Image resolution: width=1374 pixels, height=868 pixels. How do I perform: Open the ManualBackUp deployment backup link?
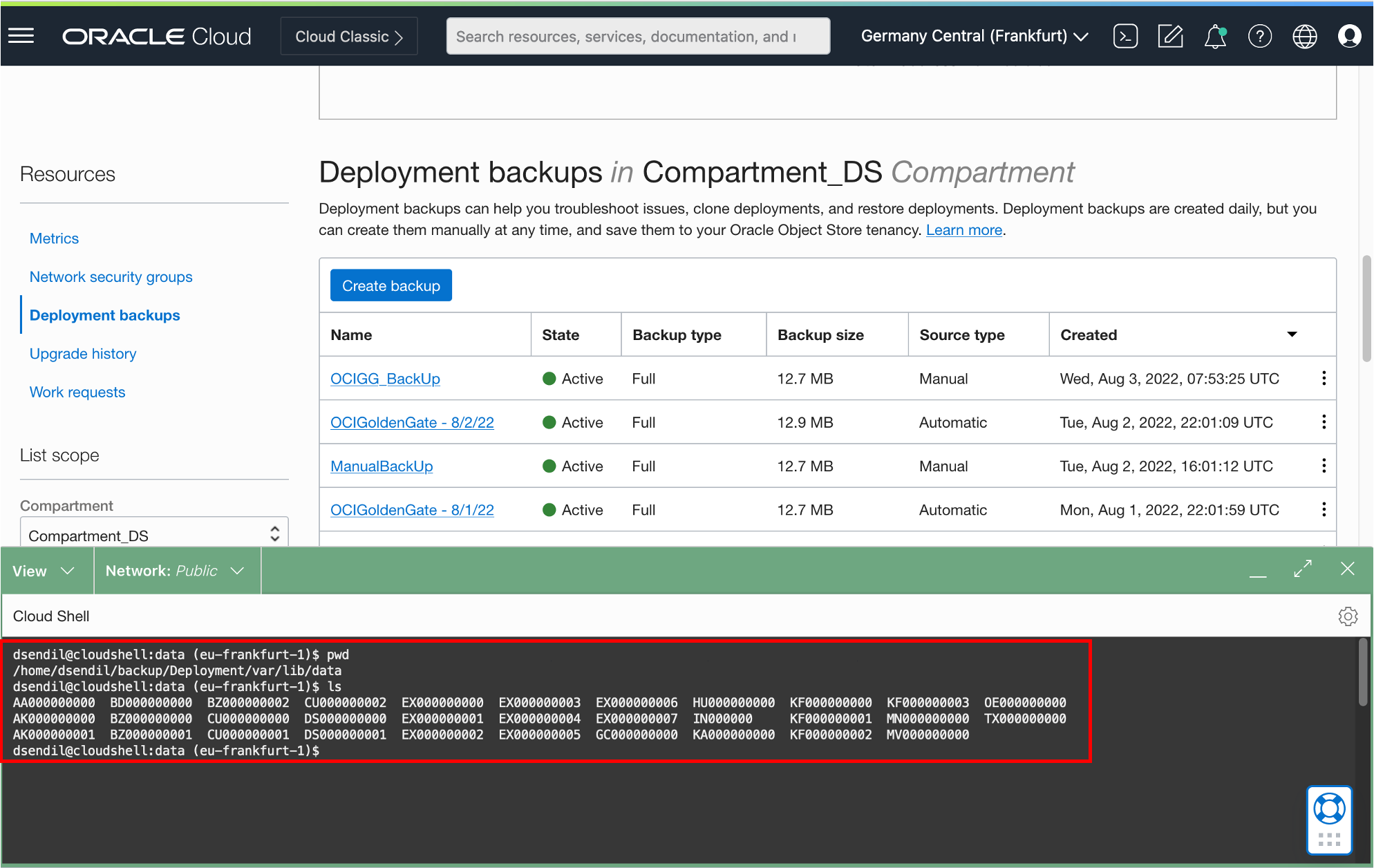coord(381,466)
